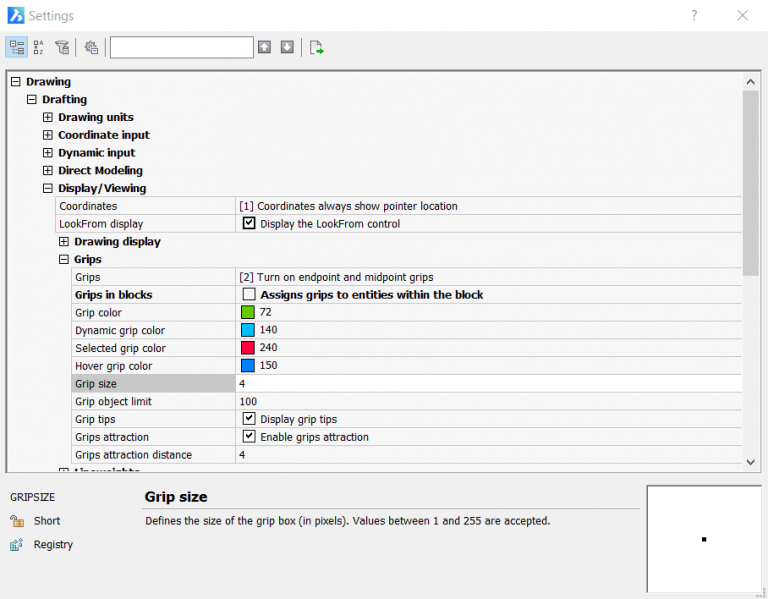Image resolution: width=768 pixels, height=599 pixels.
Task: Click scrollbar up arrow
Action: [750, 82]
